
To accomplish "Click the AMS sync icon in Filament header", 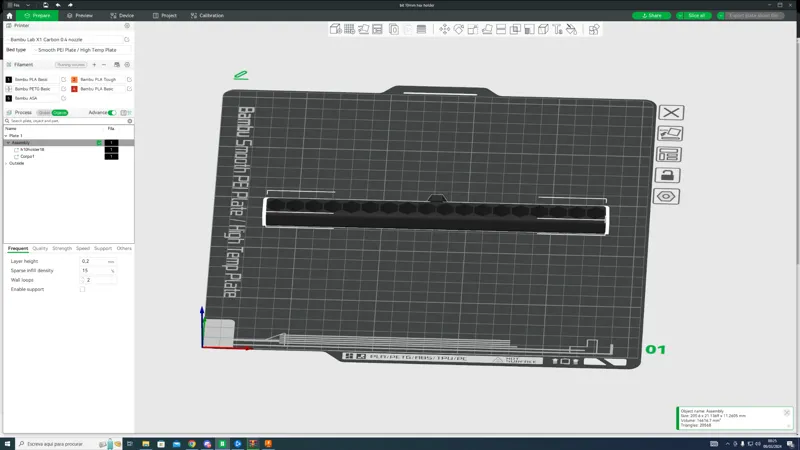I will (x=117, y=65).
